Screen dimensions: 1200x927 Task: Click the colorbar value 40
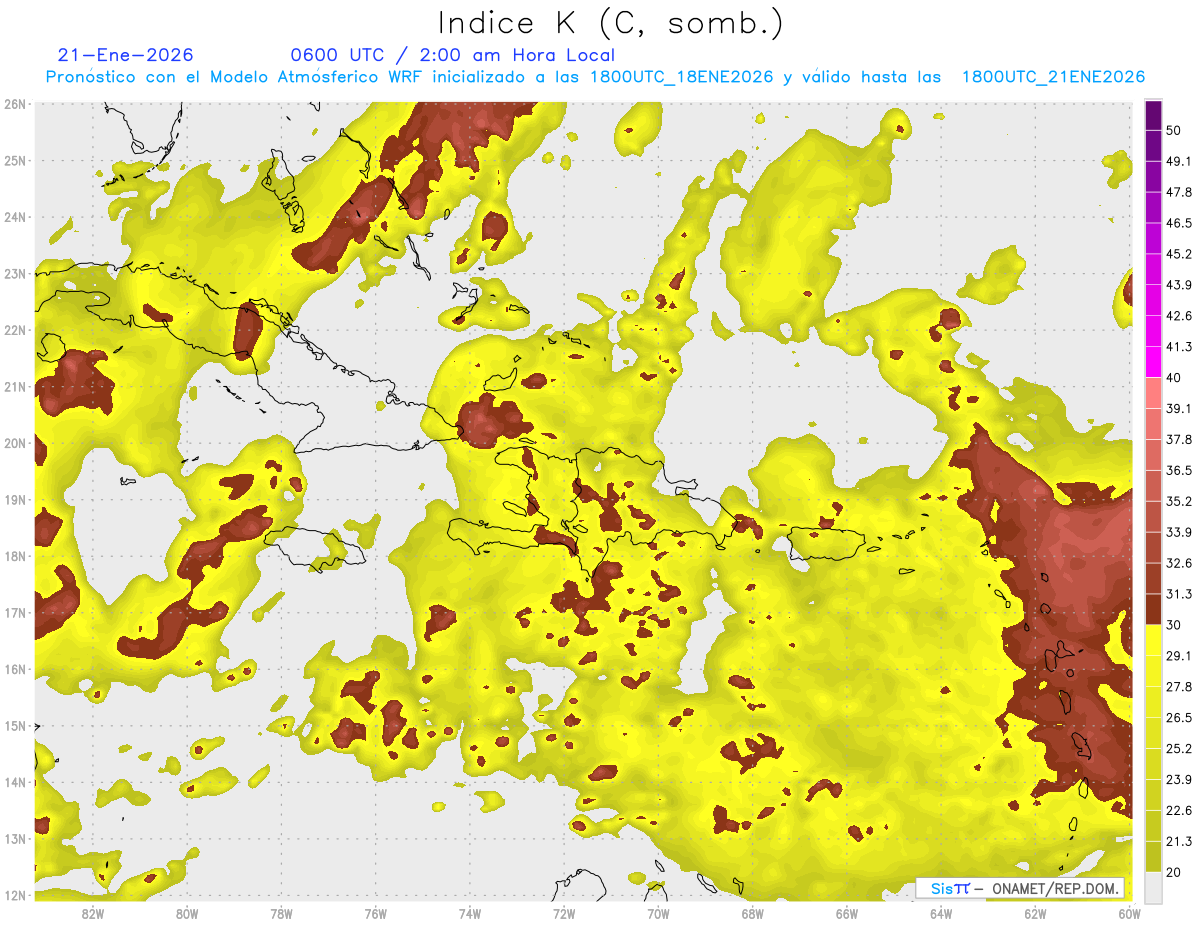[1174, 378]
